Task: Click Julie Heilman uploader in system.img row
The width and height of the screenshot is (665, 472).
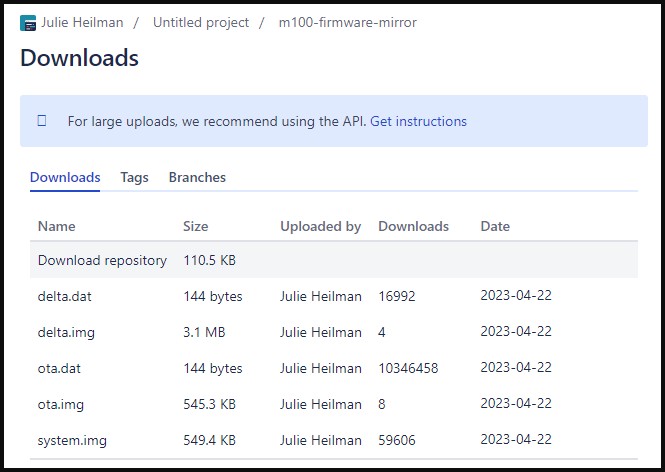Action: [x=320, y=440]
